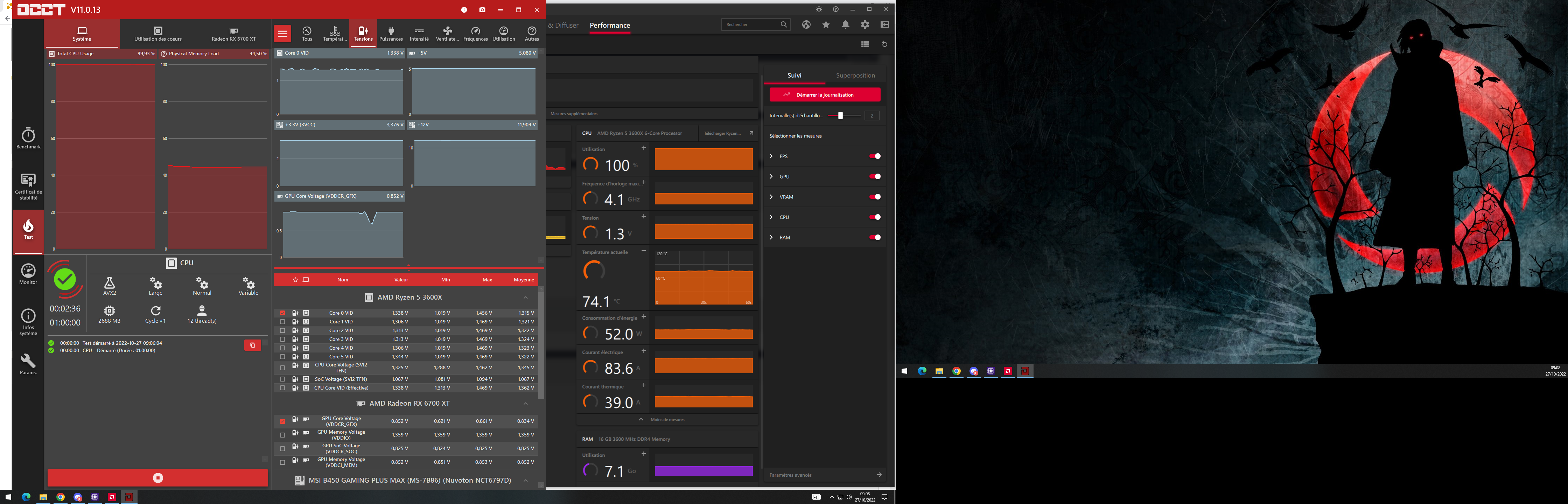The height and width of the screenshot is (504, 1568).
Task: Toggle off FPS measurement switch
Action: coord(875,156)
